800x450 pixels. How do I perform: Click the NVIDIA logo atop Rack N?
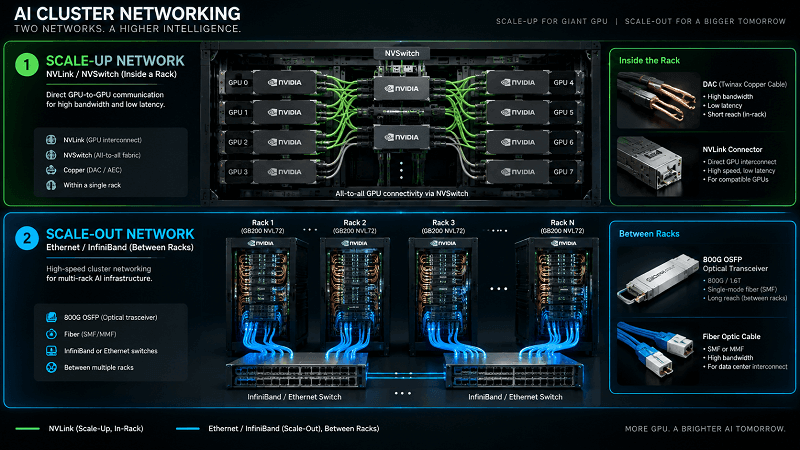(564, 243)
